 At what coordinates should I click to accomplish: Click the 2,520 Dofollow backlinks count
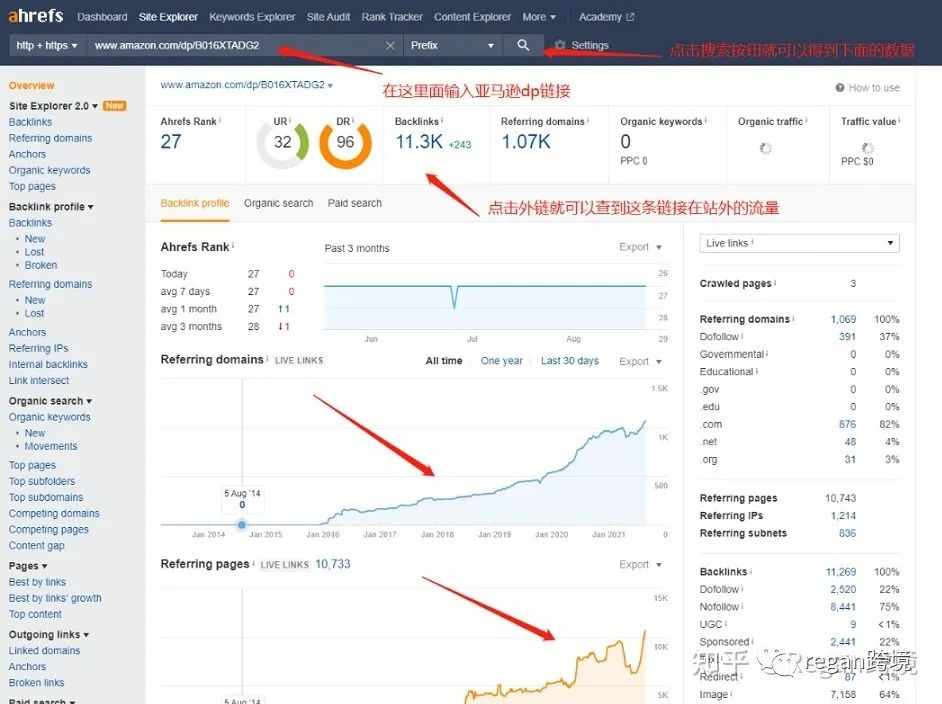[x=843, y=589]
